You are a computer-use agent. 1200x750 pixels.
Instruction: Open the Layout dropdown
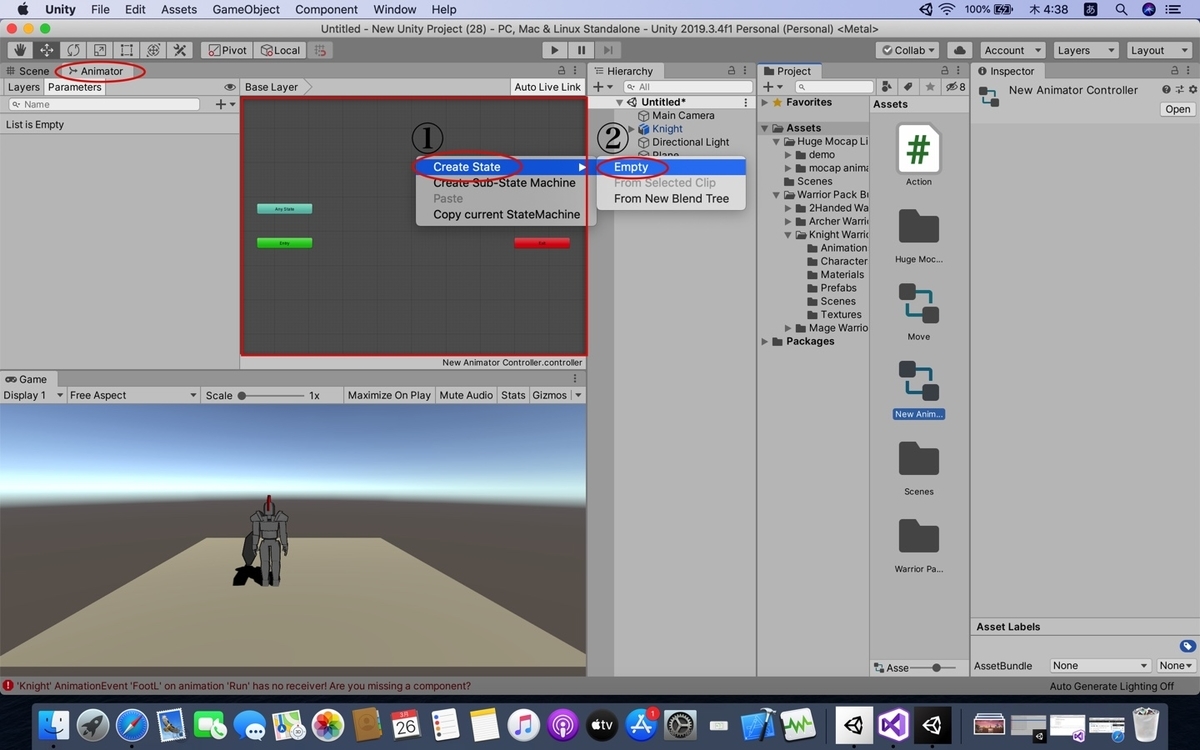tap(1157, 50)
